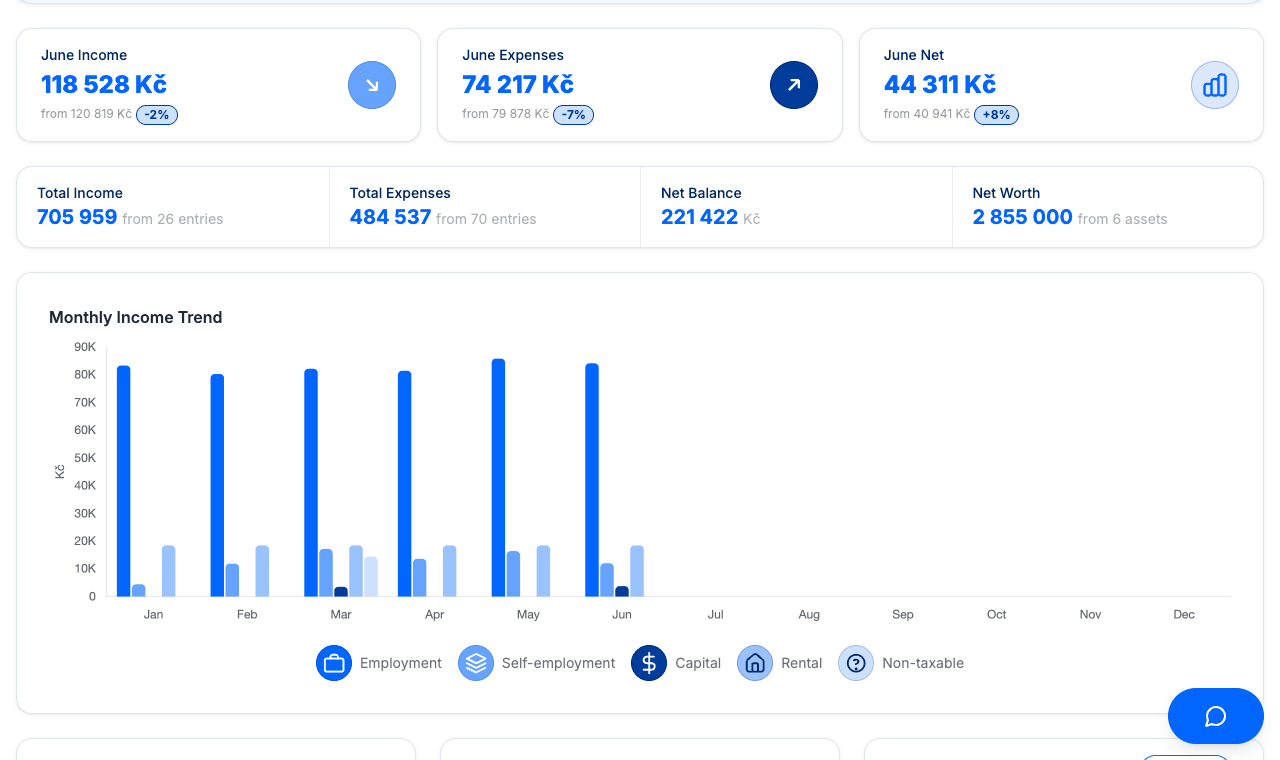Viewport: 1280px width, 760px height.
Task: Toggle the Rental house legend icon
Action: coord(755,663)
